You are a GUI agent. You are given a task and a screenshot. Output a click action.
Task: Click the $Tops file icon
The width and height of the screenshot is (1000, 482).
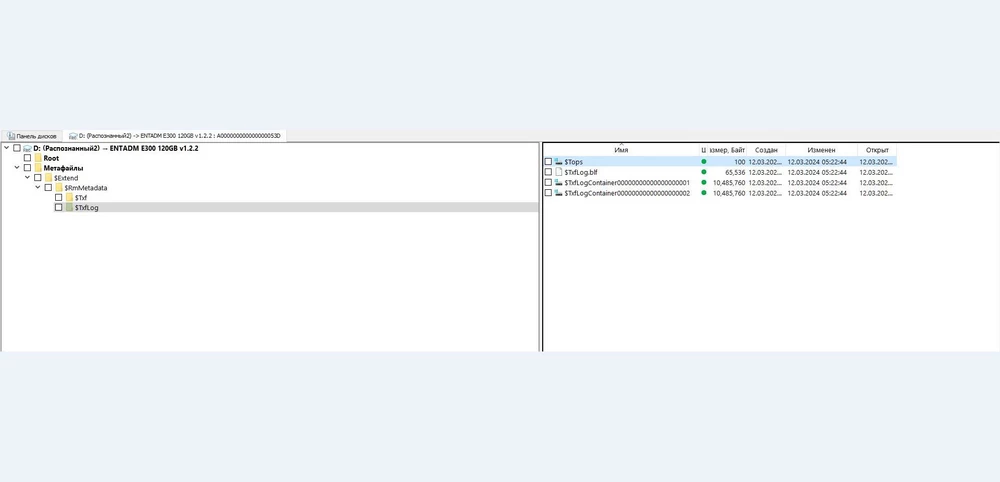point(558,161)
